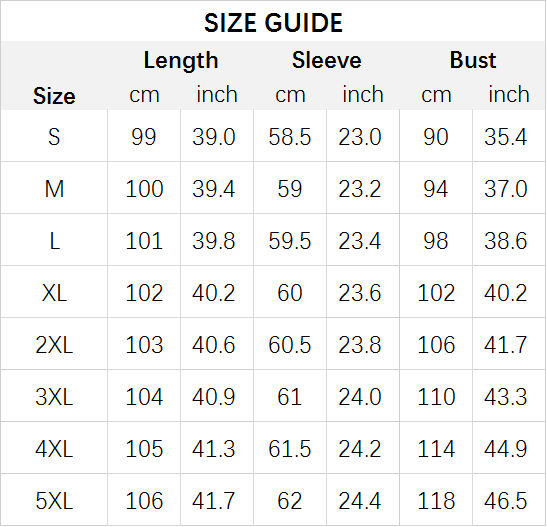Click the SIZE GUIDE title
Screen dimensions: 547x527
pos(273,23)
